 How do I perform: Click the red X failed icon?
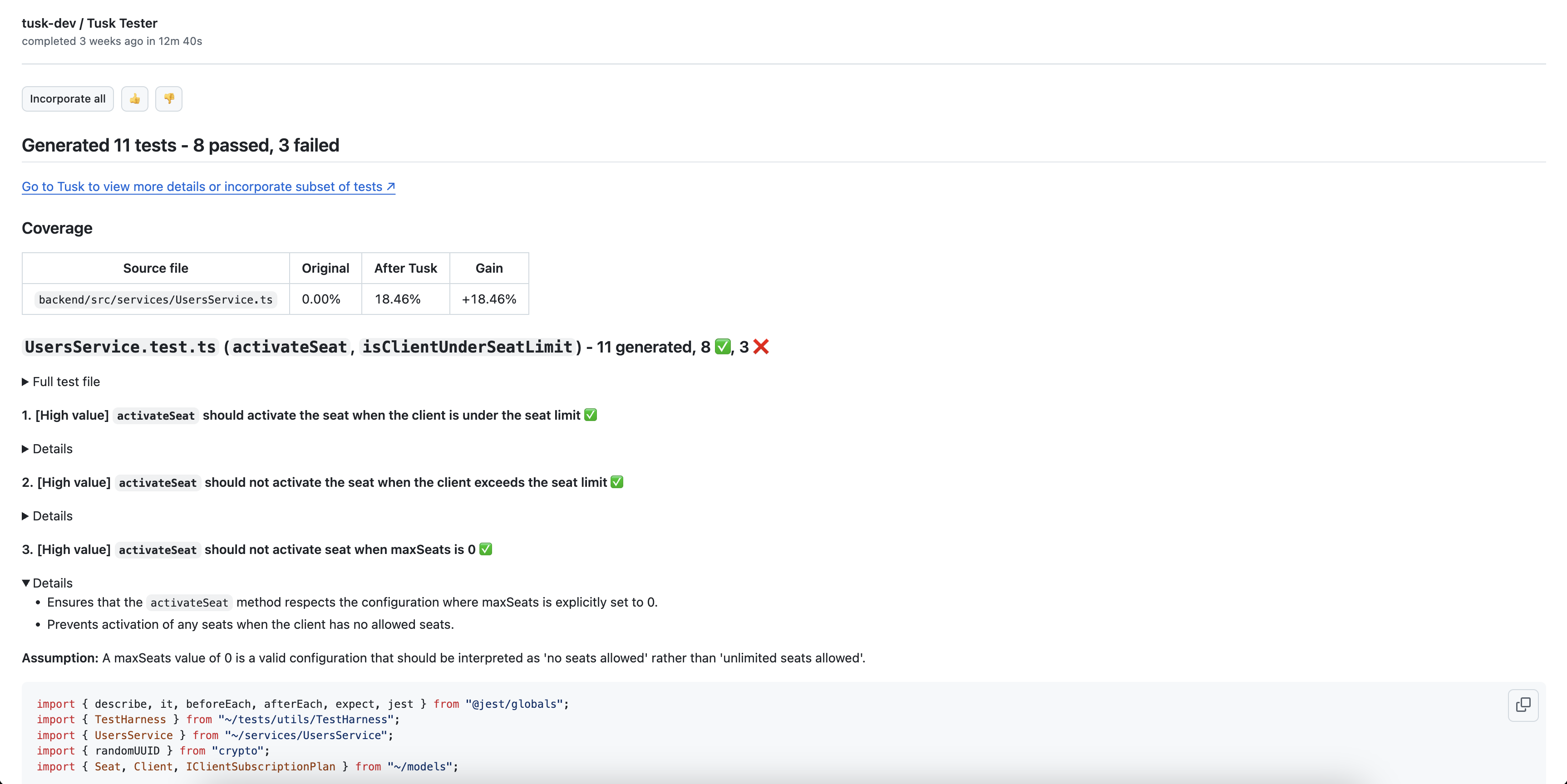coord(761,347)
